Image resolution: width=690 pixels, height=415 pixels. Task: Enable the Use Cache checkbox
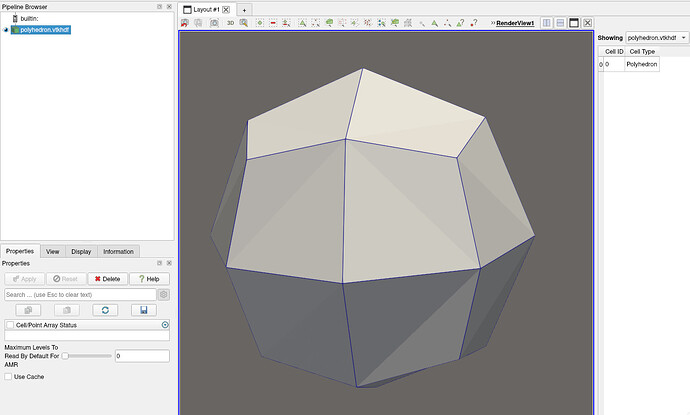[x=9, y=377]
